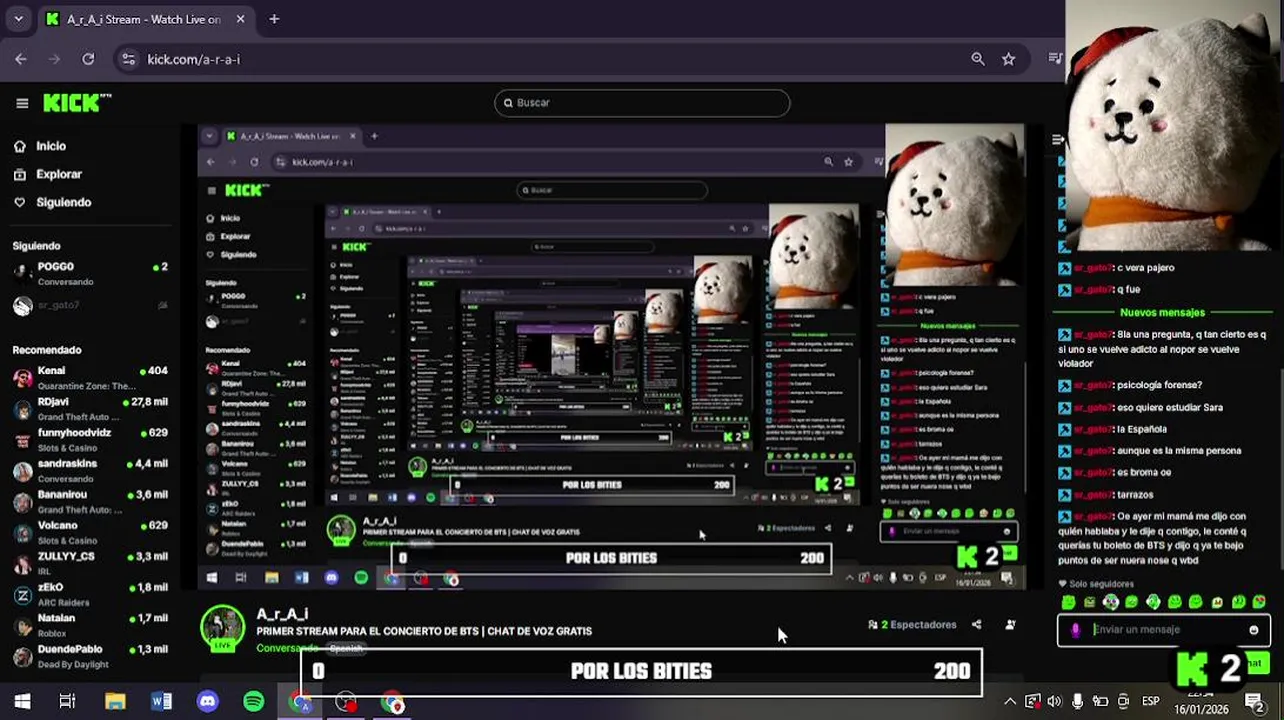Open recommended channel funnyhoodvidz
This screenshot has height=720, width=1284.
coord(90,439)
